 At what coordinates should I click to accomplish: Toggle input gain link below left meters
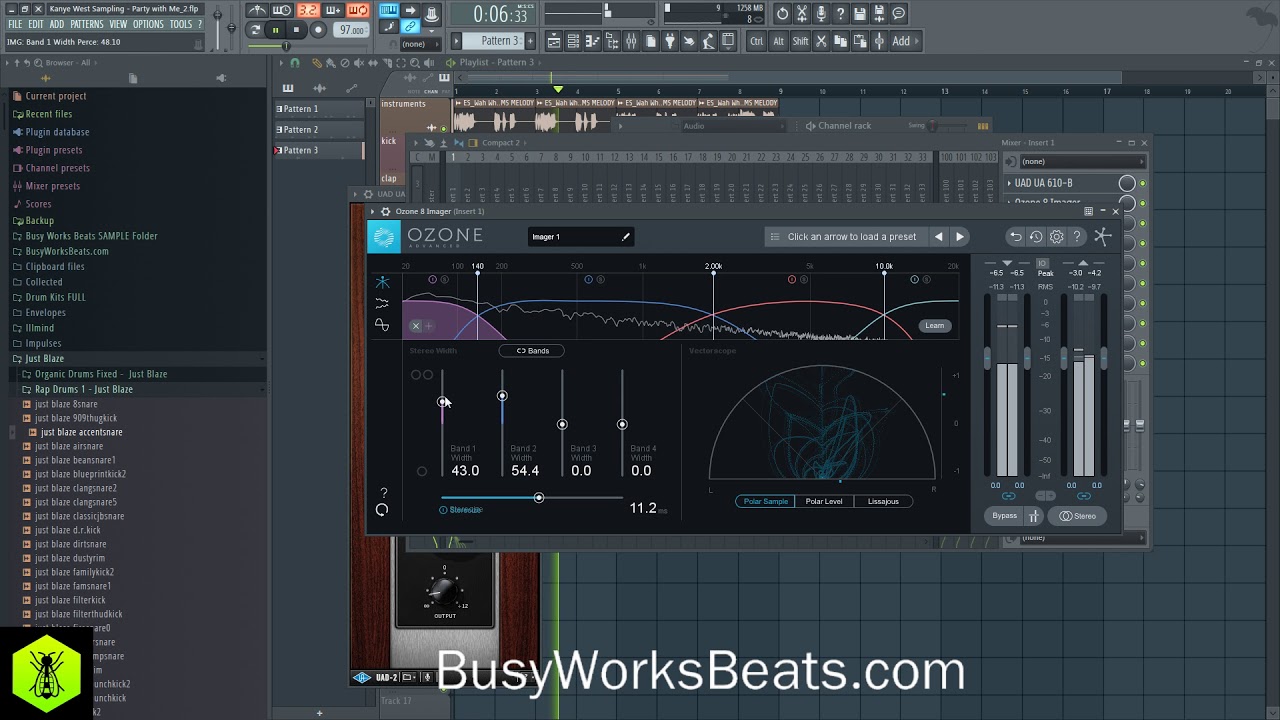click(1008, 496)
